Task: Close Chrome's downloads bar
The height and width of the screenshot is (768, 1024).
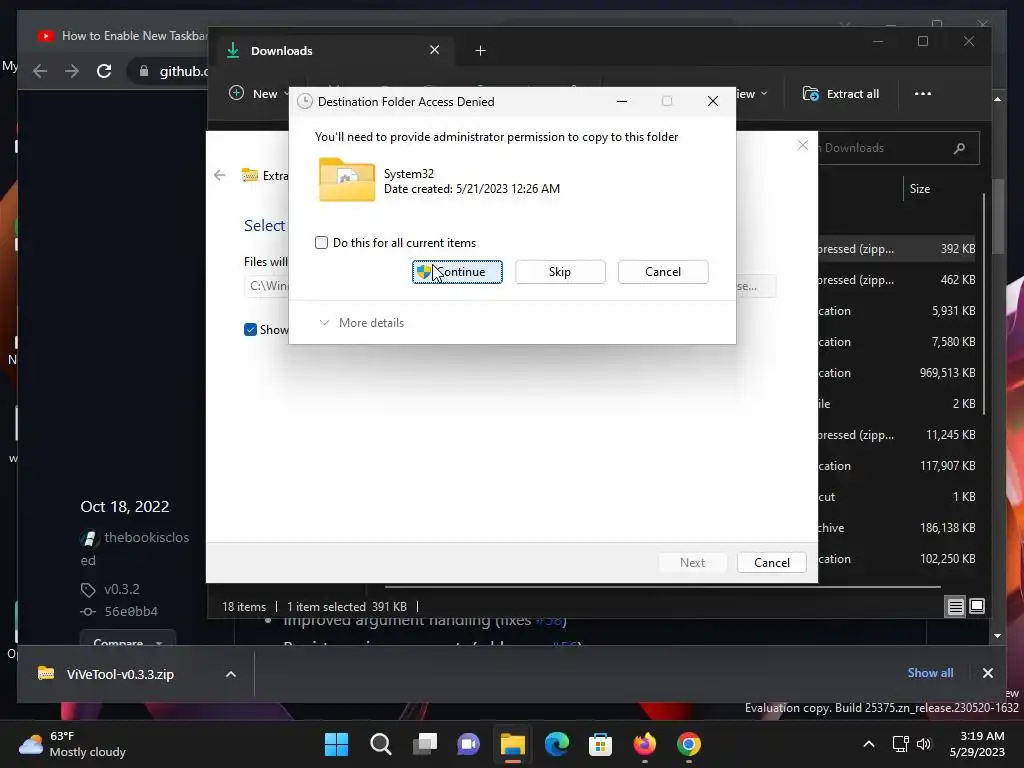Action: tap(987, 673)
